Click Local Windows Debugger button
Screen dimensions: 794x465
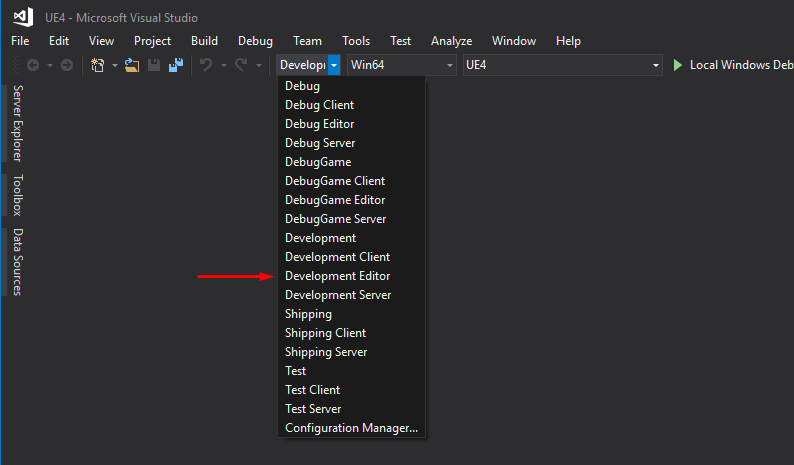732,65
